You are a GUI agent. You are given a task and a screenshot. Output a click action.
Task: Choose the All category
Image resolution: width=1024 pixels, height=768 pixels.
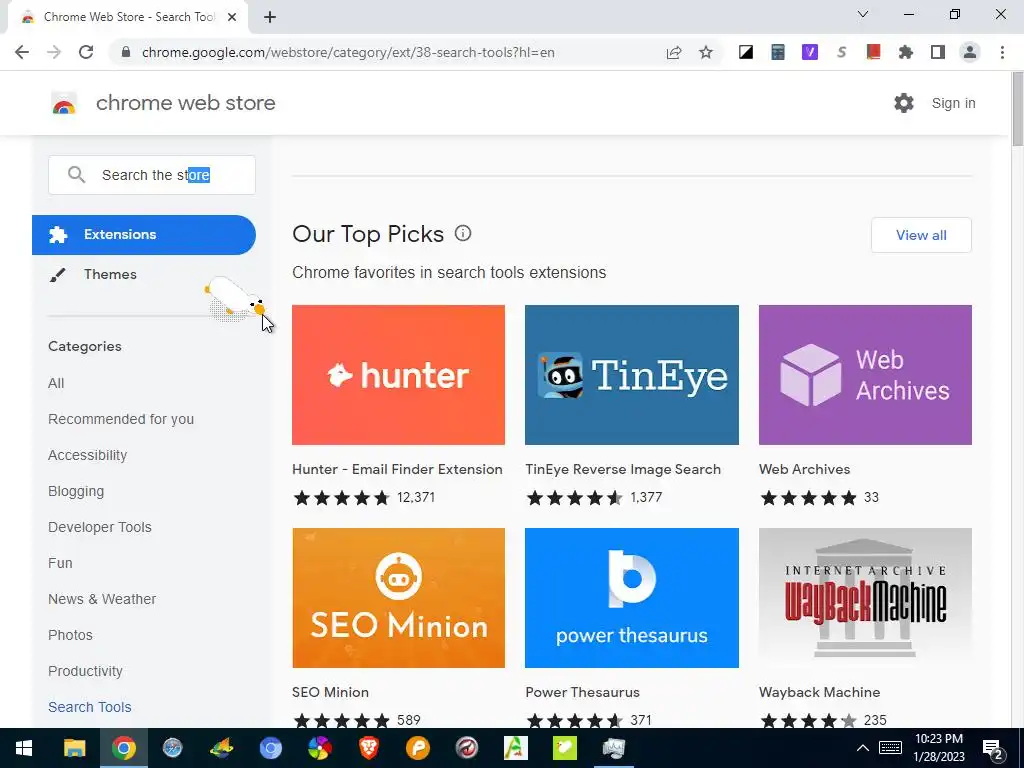coord(56,383)
